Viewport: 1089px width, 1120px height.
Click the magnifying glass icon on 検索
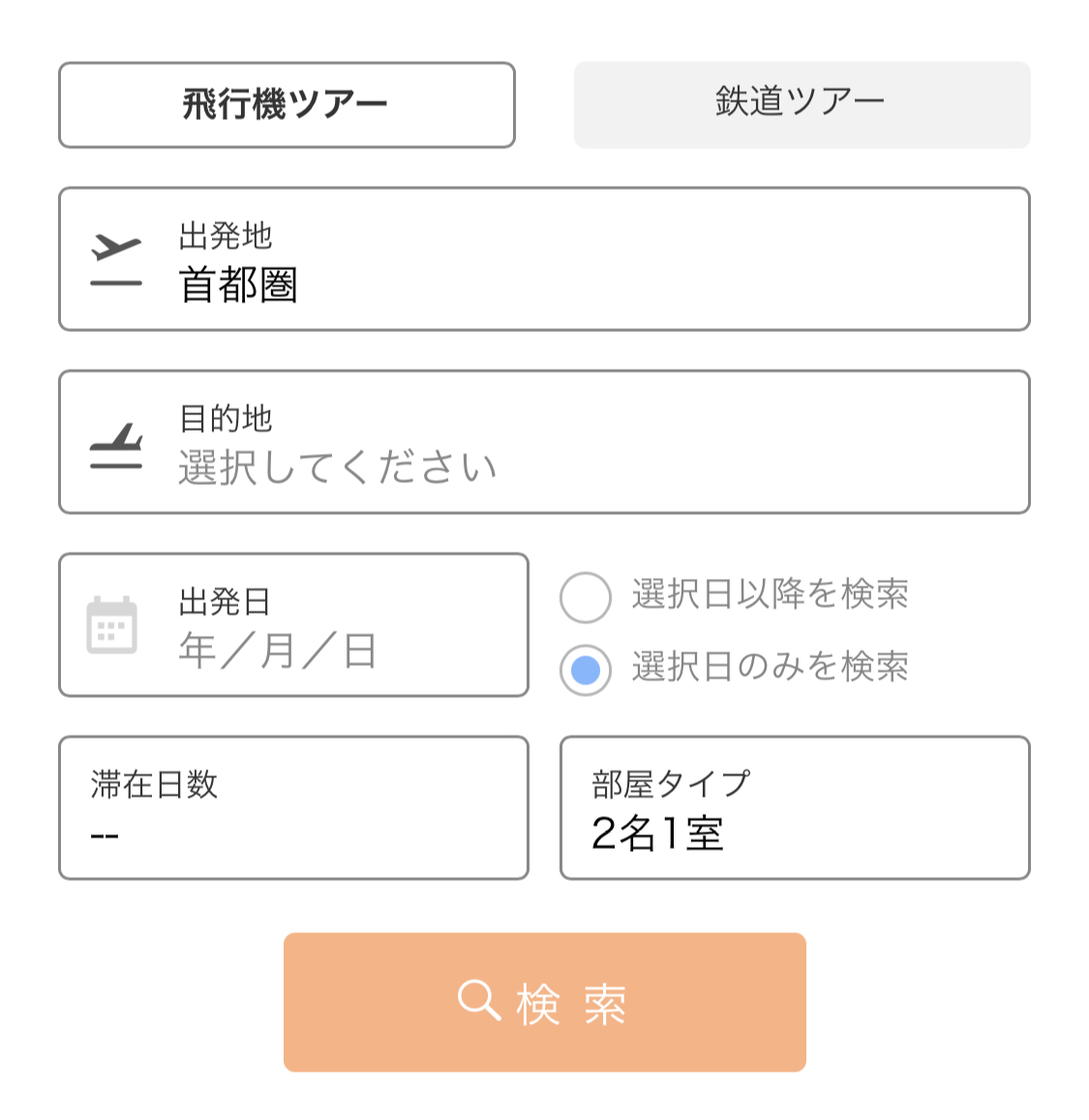coord(479,1000)
